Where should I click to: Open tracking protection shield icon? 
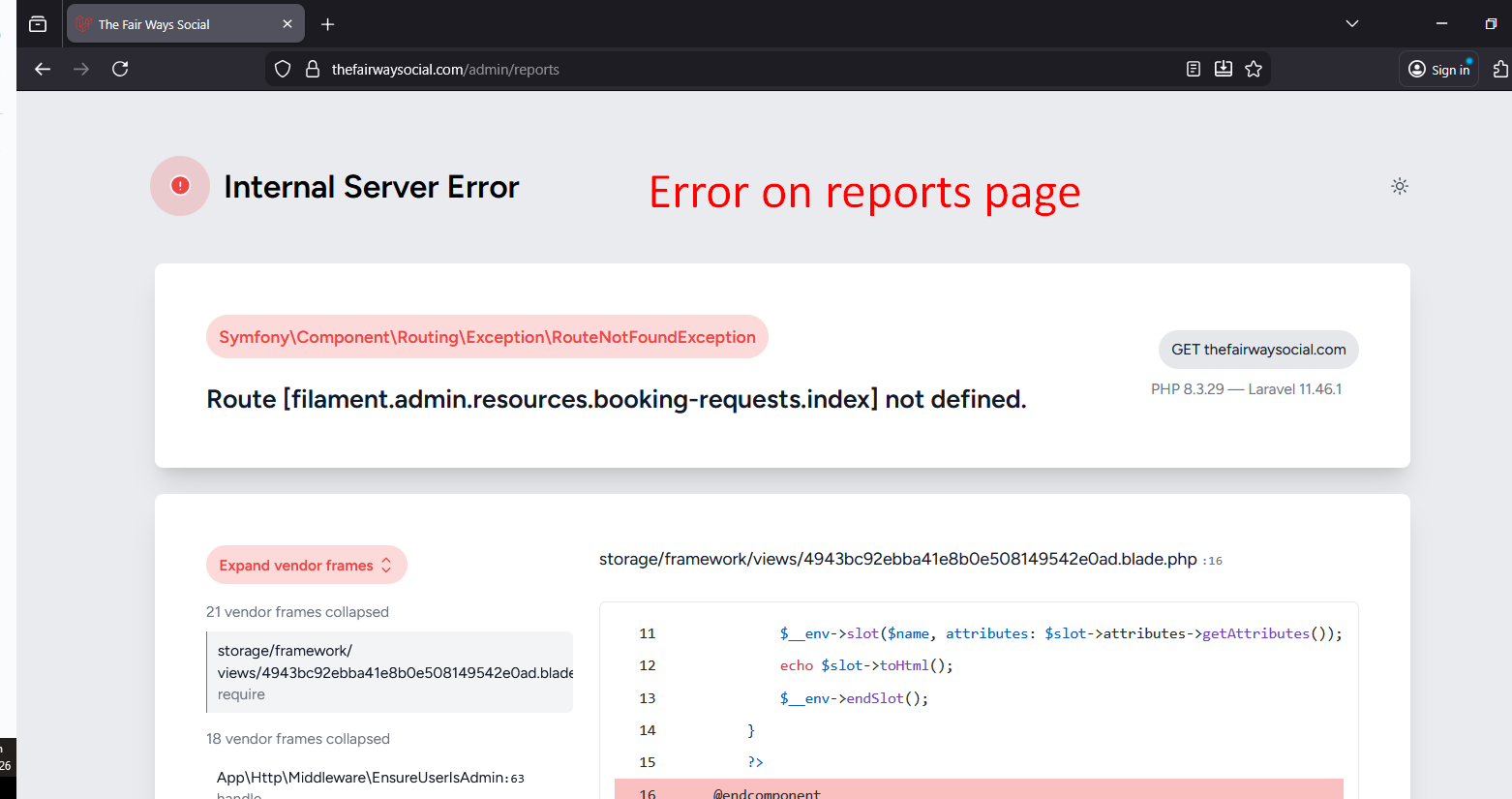(283, 69)
